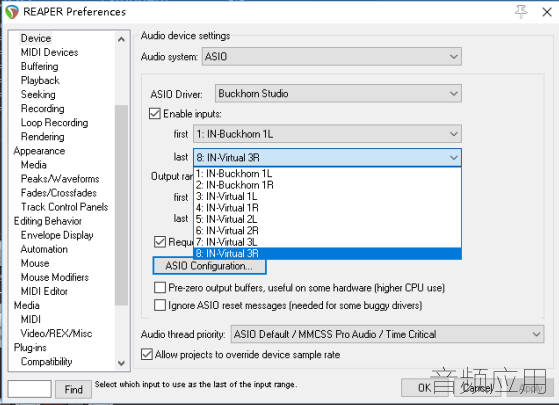Image resolution: width=559 pixels, height=405 pixels.
Task: Choose 2: IN-Buckhorn 1R from the list
Action: pos(327,185)
